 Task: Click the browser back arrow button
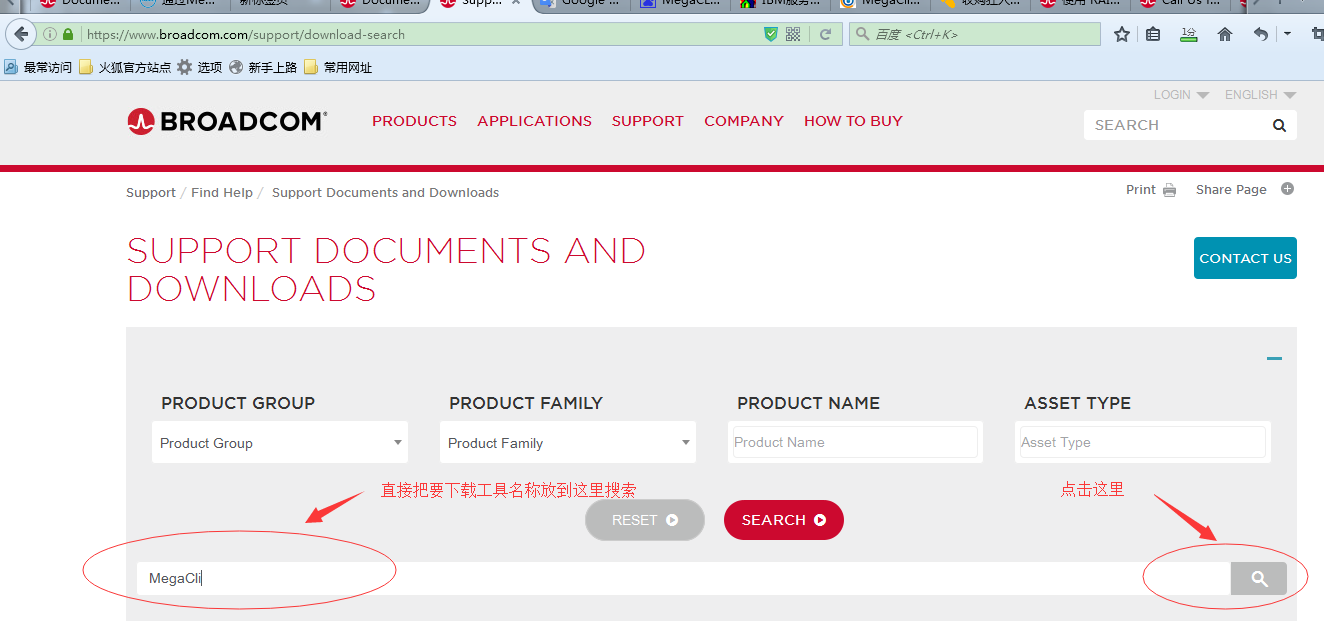click(x=21, y=34)
